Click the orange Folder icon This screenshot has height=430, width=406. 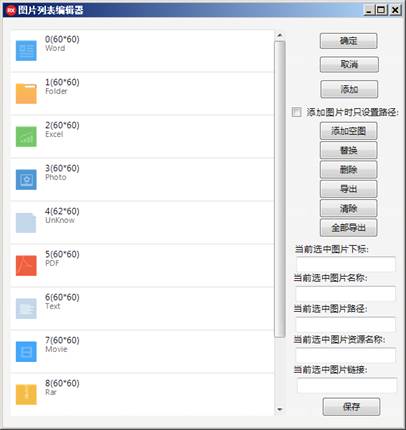[26, 94]
